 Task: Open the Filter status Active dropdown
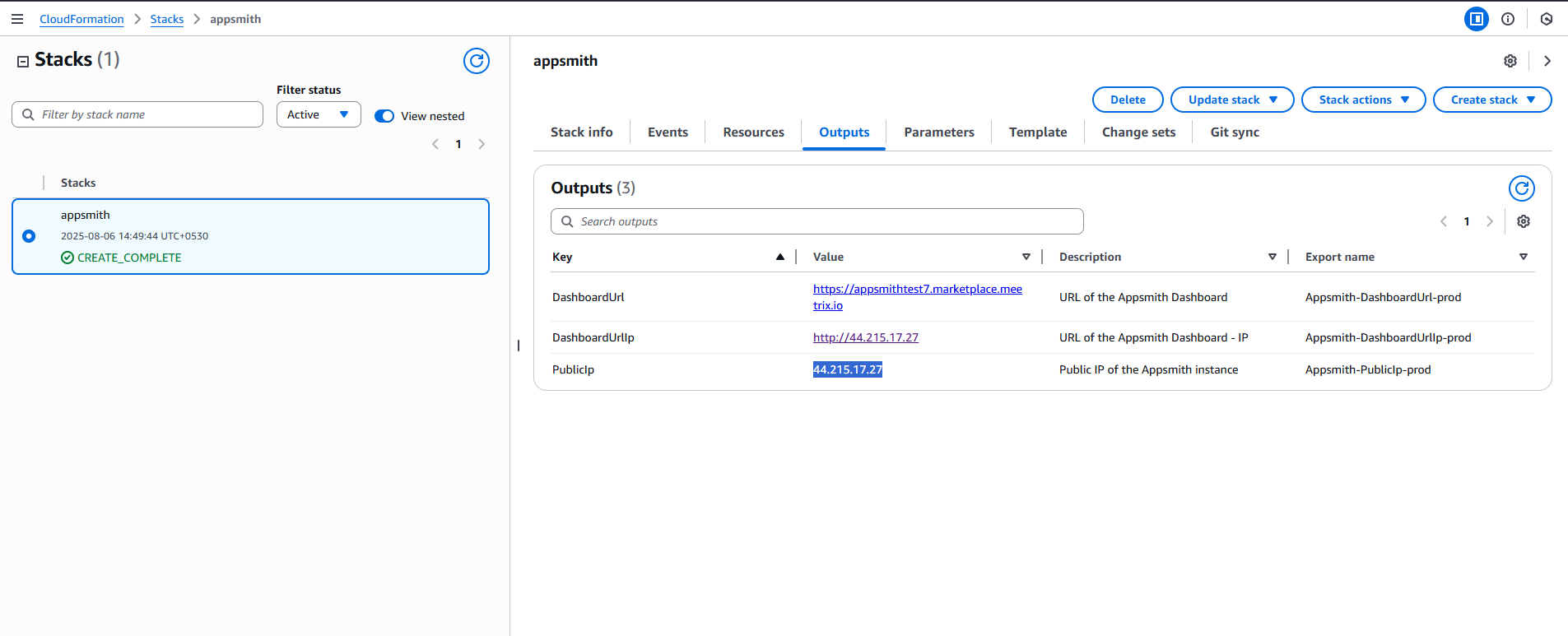(x=319, y=114)
